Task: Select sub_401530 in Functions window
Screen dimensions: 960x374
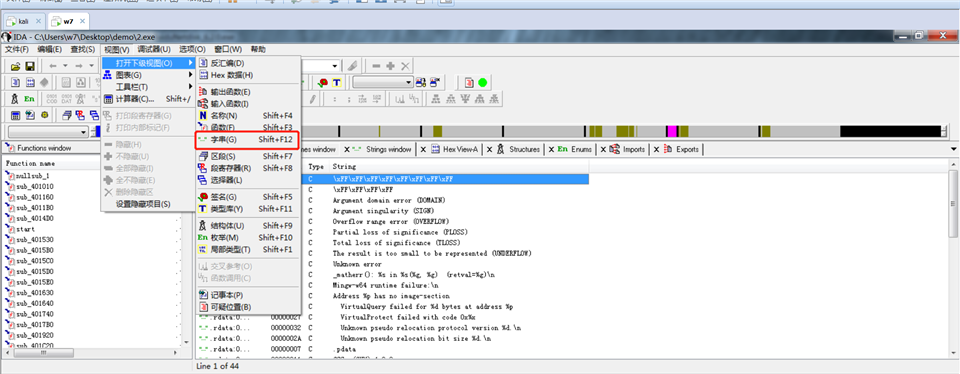Action: 34,239
